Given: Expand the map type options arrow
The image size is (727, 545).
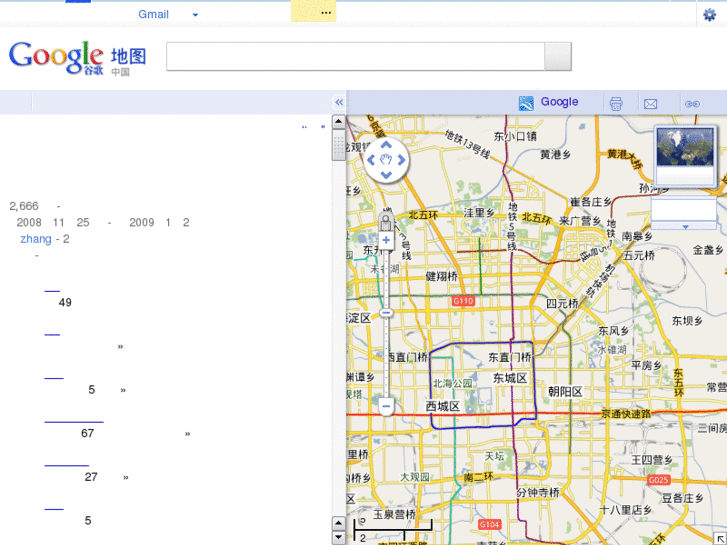Looking at the screenshot, I should tap(685, 226).
